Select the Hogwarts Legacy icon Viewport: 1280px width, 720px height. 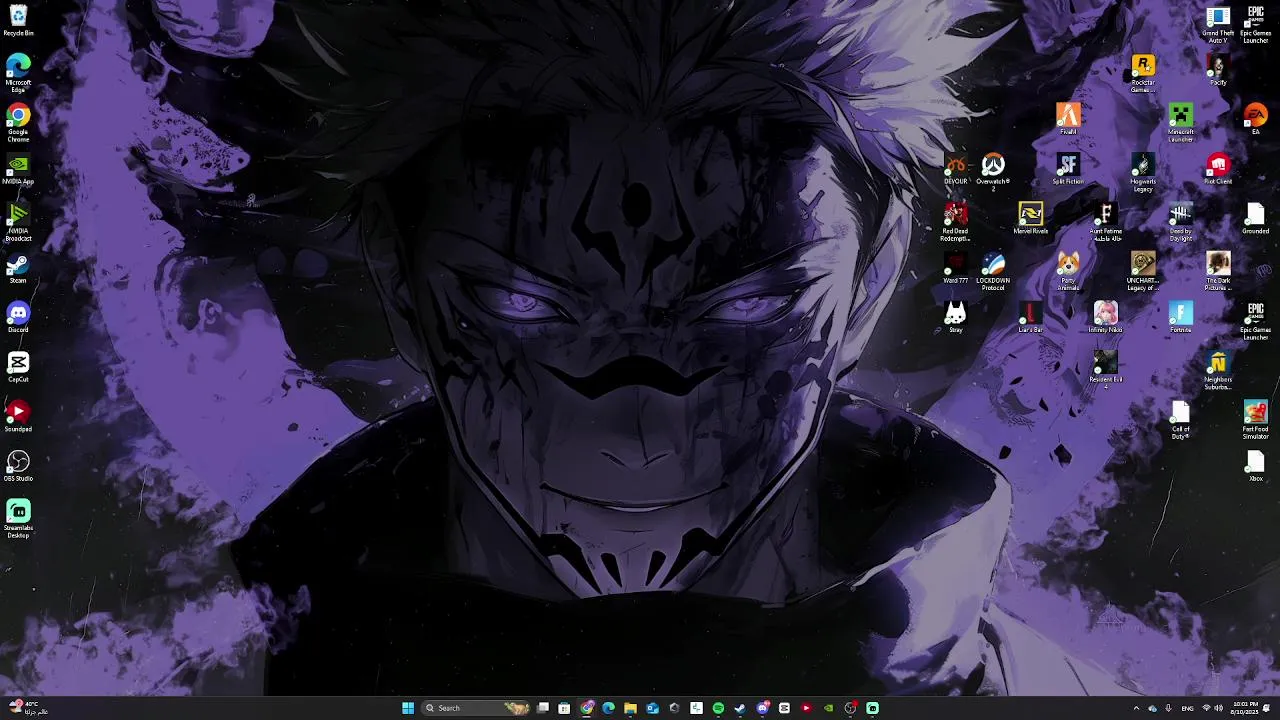point(1143,173)
